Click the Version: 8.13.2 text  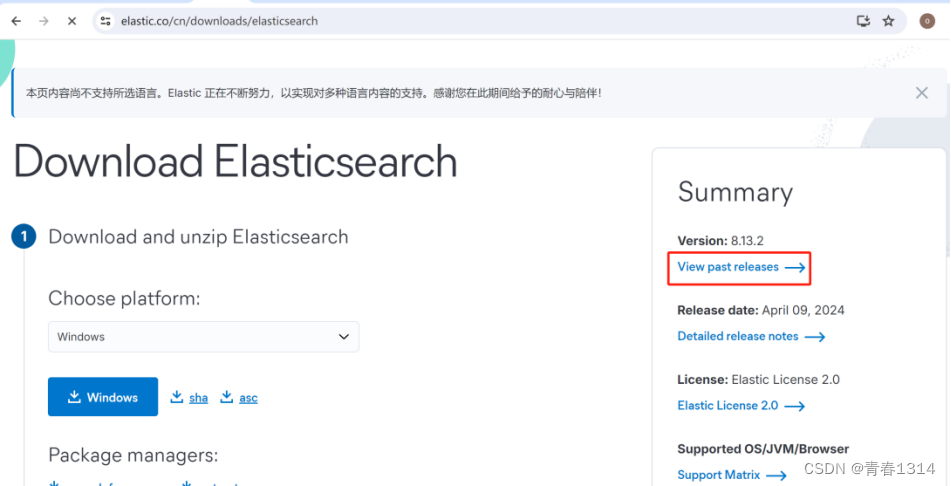[x=721, y=241]
